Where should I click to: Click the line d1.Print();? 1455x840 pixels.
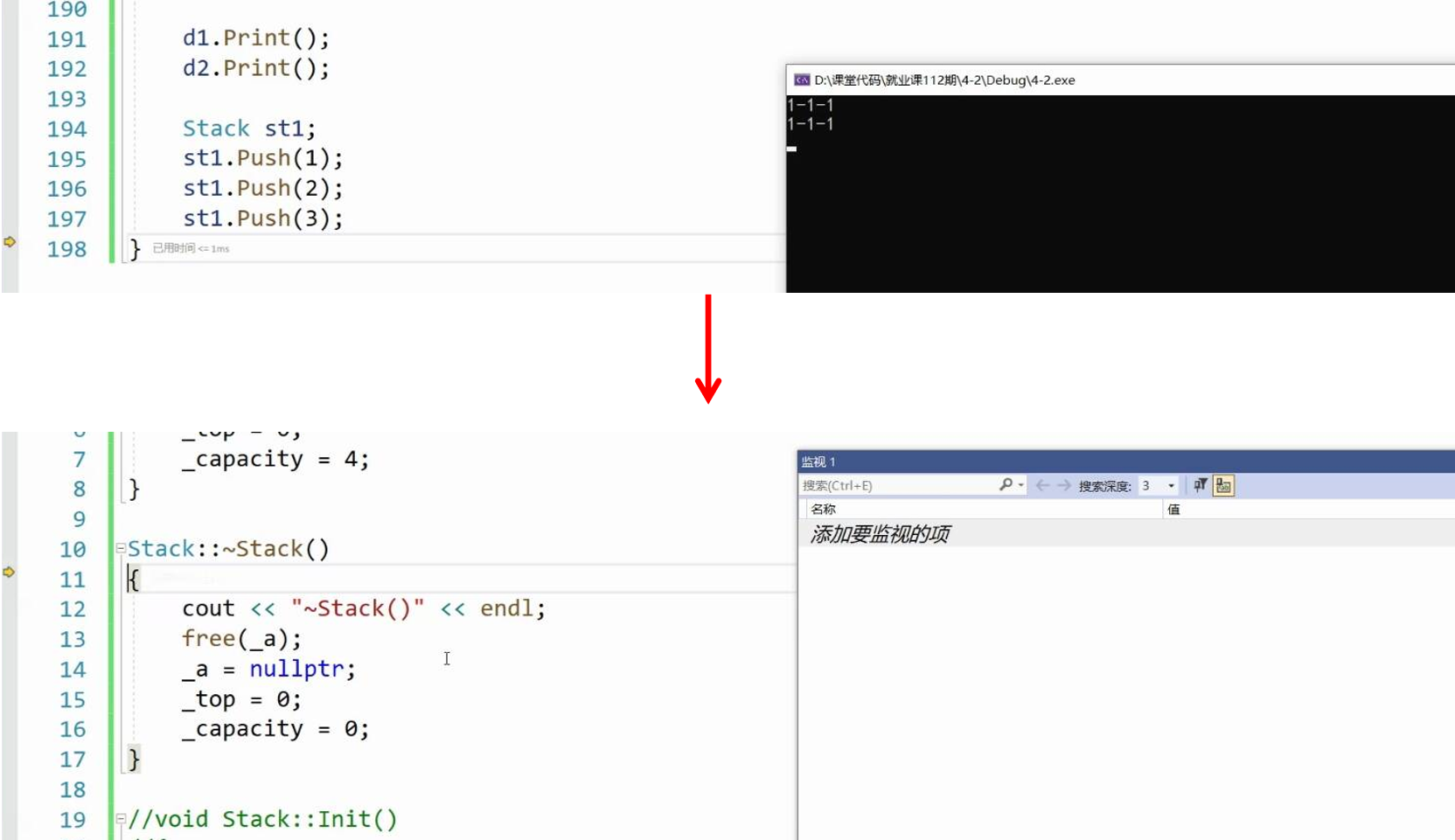(256, 38)
